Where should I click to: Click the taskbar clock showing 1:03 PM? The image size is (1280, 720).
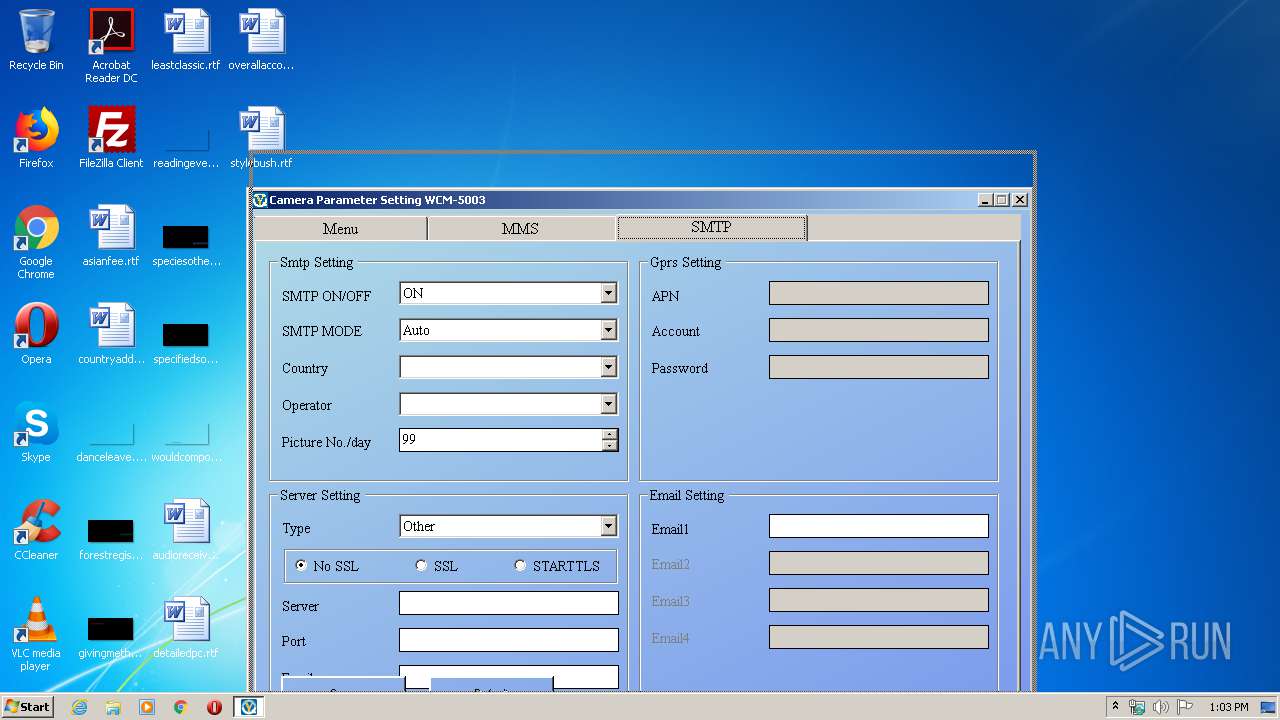pyautogui.click(x=1228, y=707)
